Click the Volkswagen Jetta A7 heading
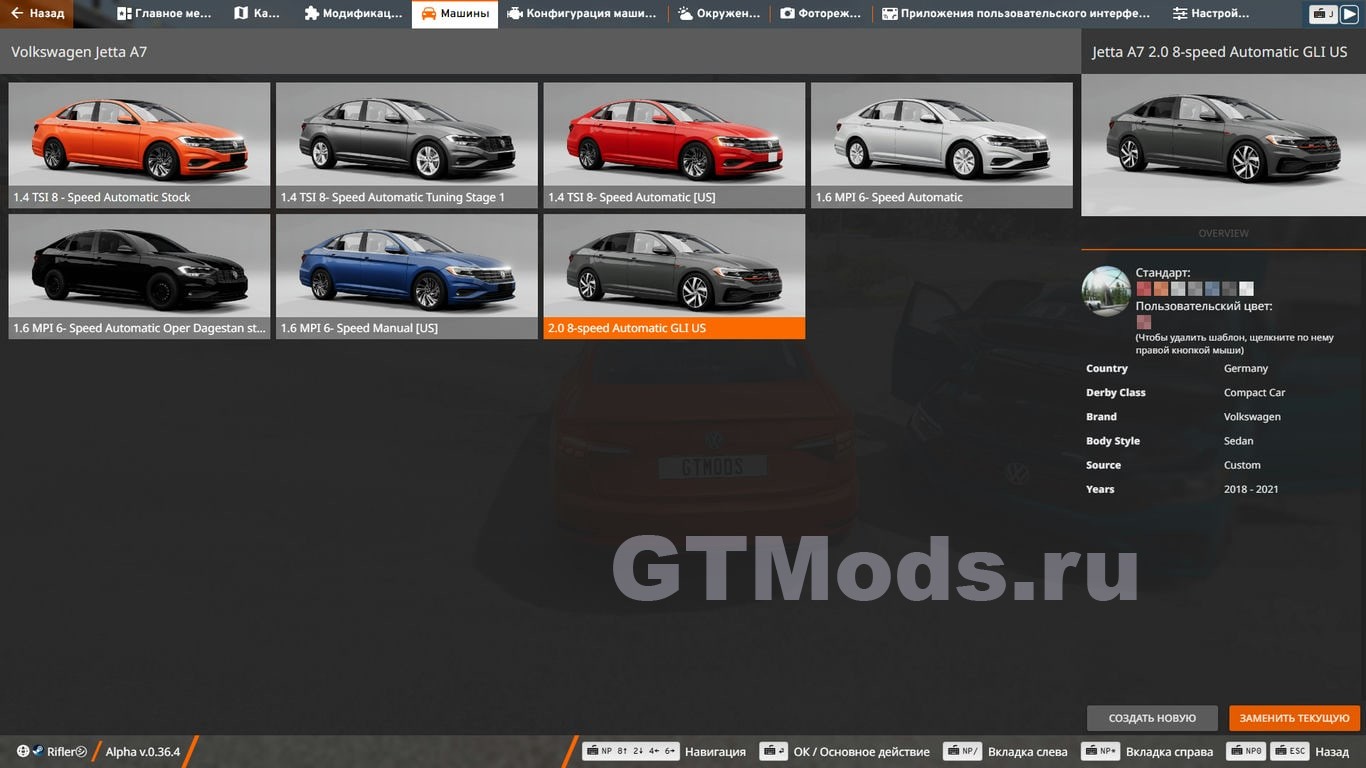Screen dimensions: 1366x768 pos(79,51)
